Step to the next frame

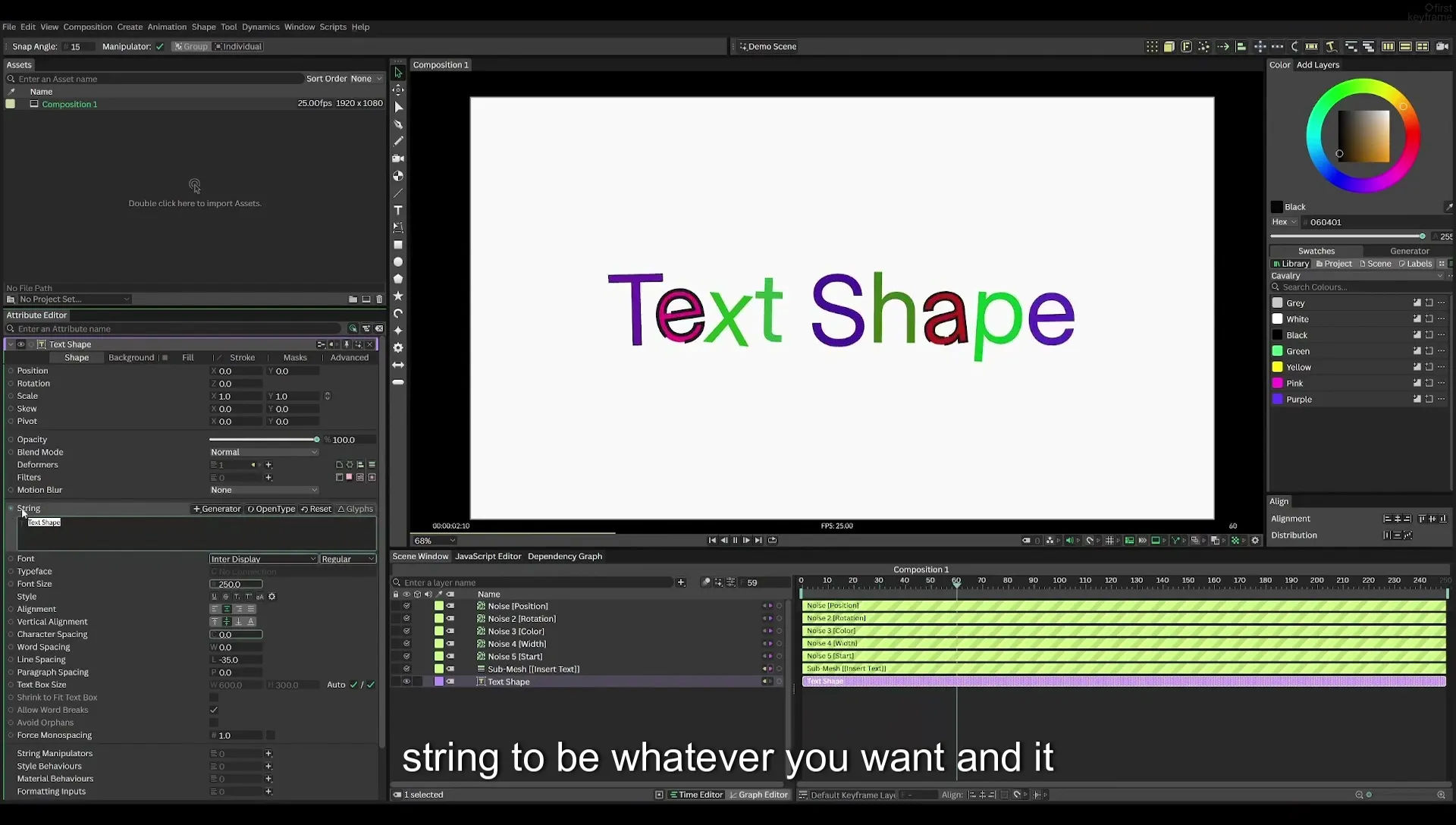tap(746, 541)
